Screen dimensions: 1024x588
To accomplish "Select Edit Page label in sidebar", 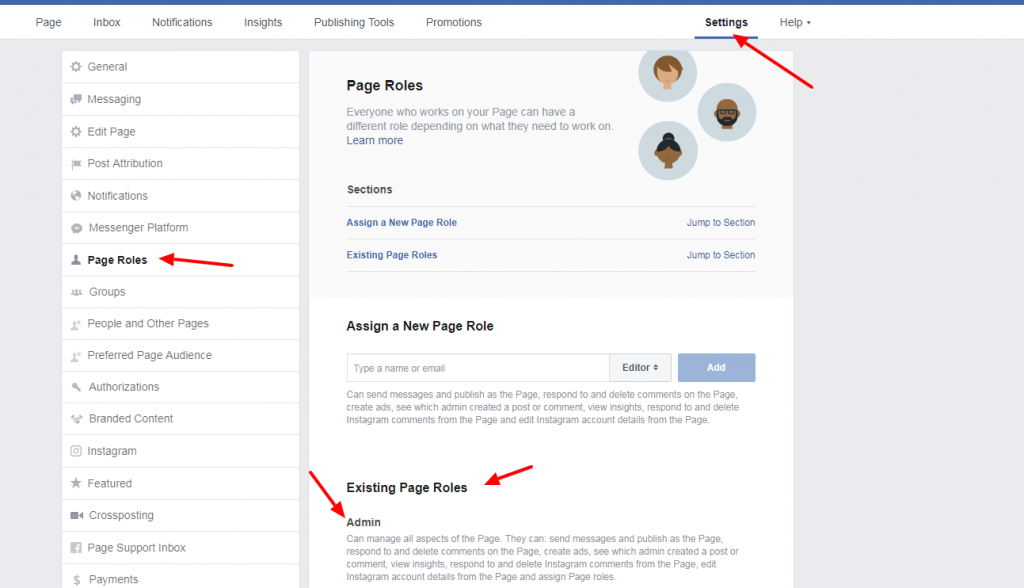I will (112, 131).
